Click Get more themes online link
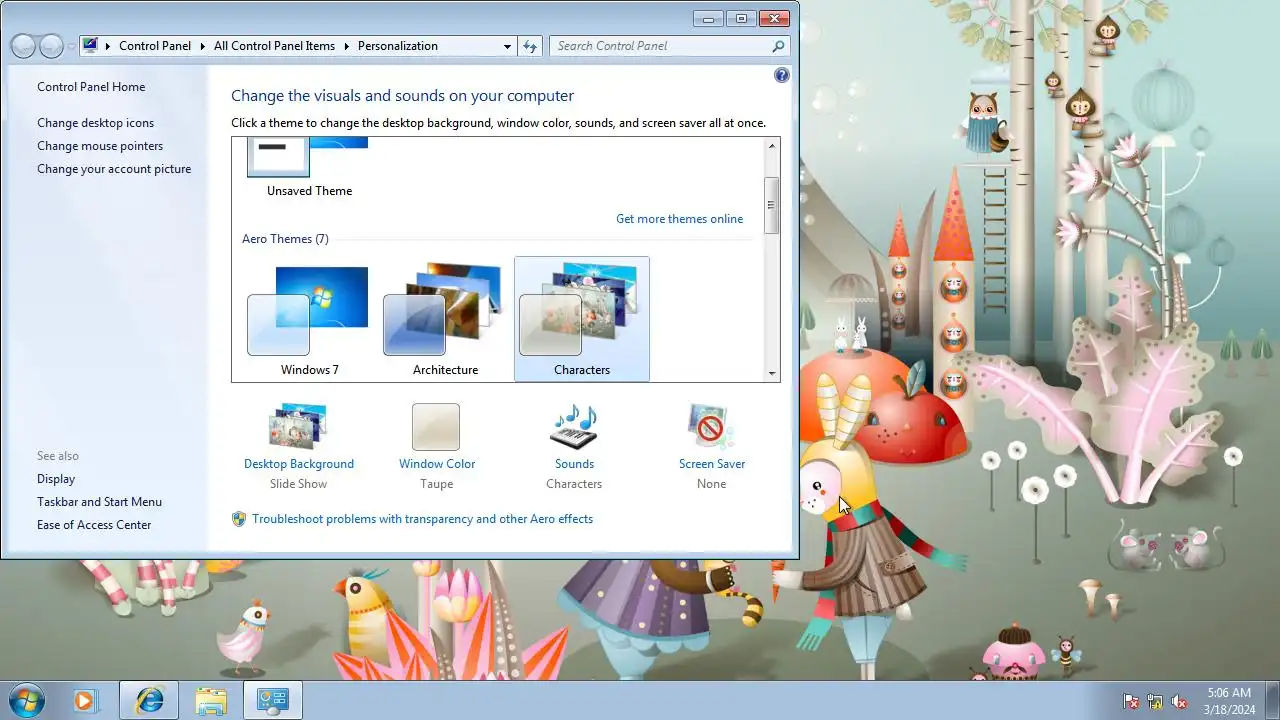This screenshot has width=1280, height=720. [679, 219]
